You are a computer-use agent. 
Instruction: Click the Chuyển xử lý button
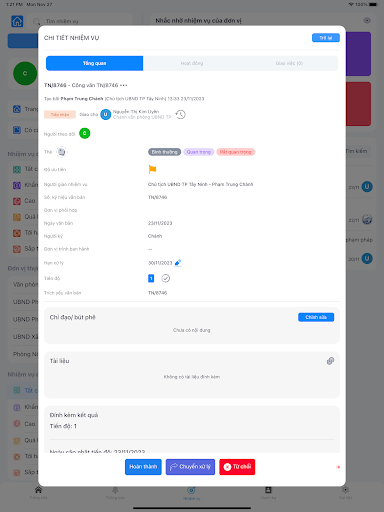(190, 467)
